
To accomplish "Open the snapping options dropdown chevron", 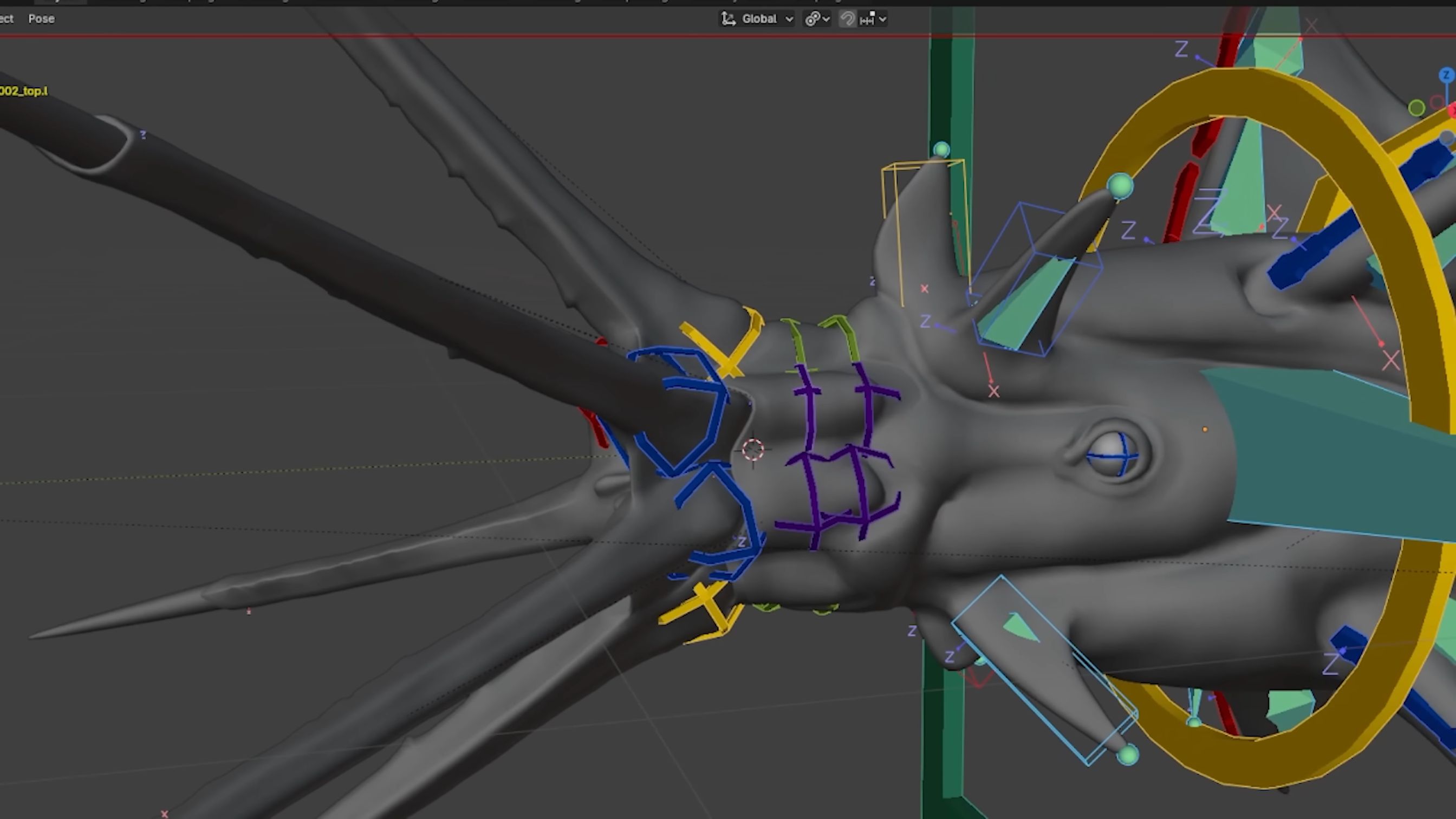I will click(x=826, y=18).
